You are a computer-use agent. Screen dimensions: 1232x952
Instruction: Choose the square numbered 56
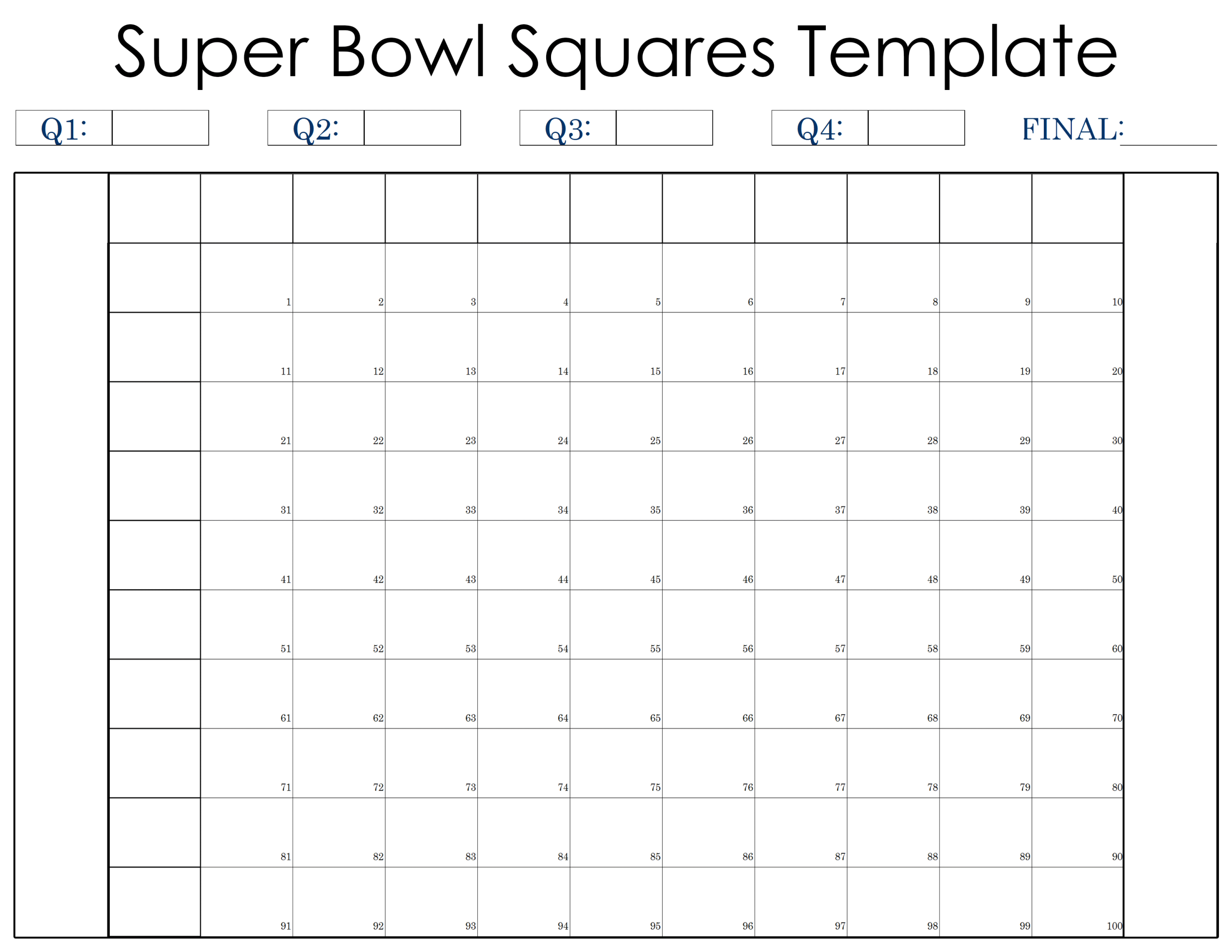click(x=708, y=625)
